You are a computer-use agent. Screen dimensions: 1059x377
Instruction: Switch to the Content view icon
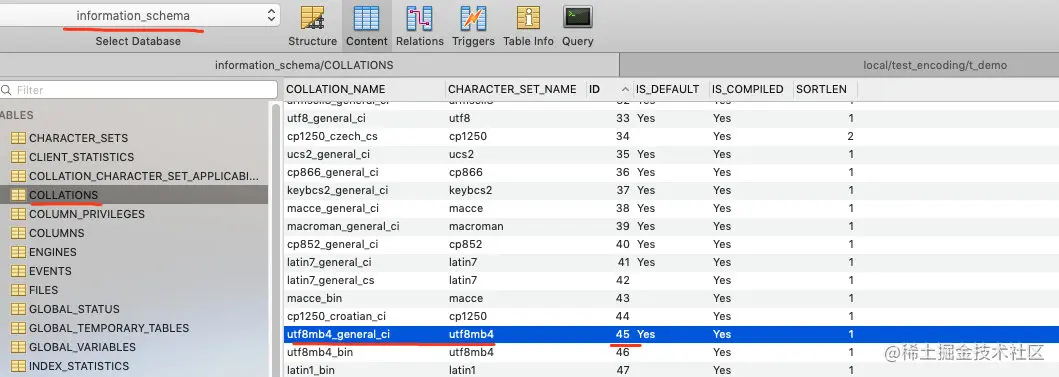pyautogui.click(x=366, y=18)
